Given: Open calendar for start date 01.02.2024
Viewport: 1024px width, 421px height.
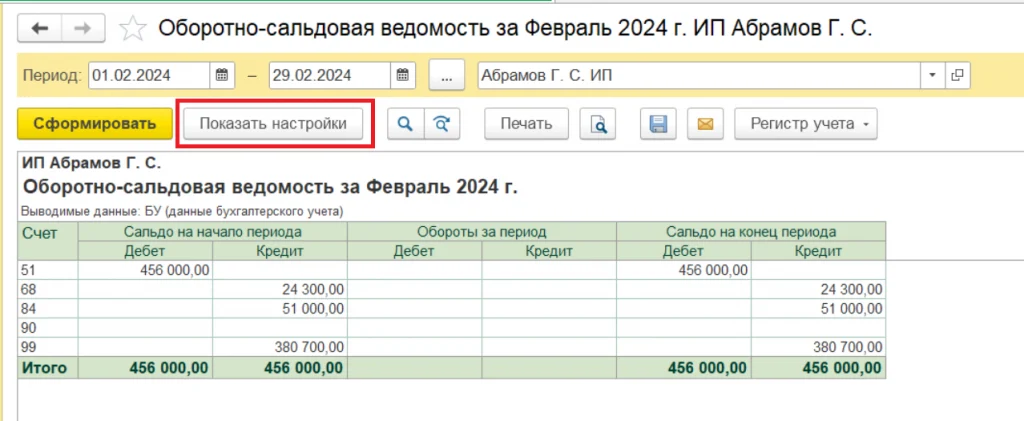Looking at the screenshot, I should [x=223, y=75].
